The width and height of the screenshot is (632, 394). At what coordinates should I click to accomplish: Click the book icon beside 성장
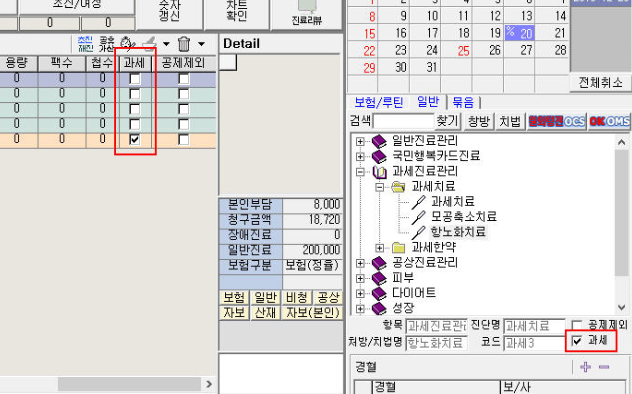pyautogui.click(x=379, y=309)
